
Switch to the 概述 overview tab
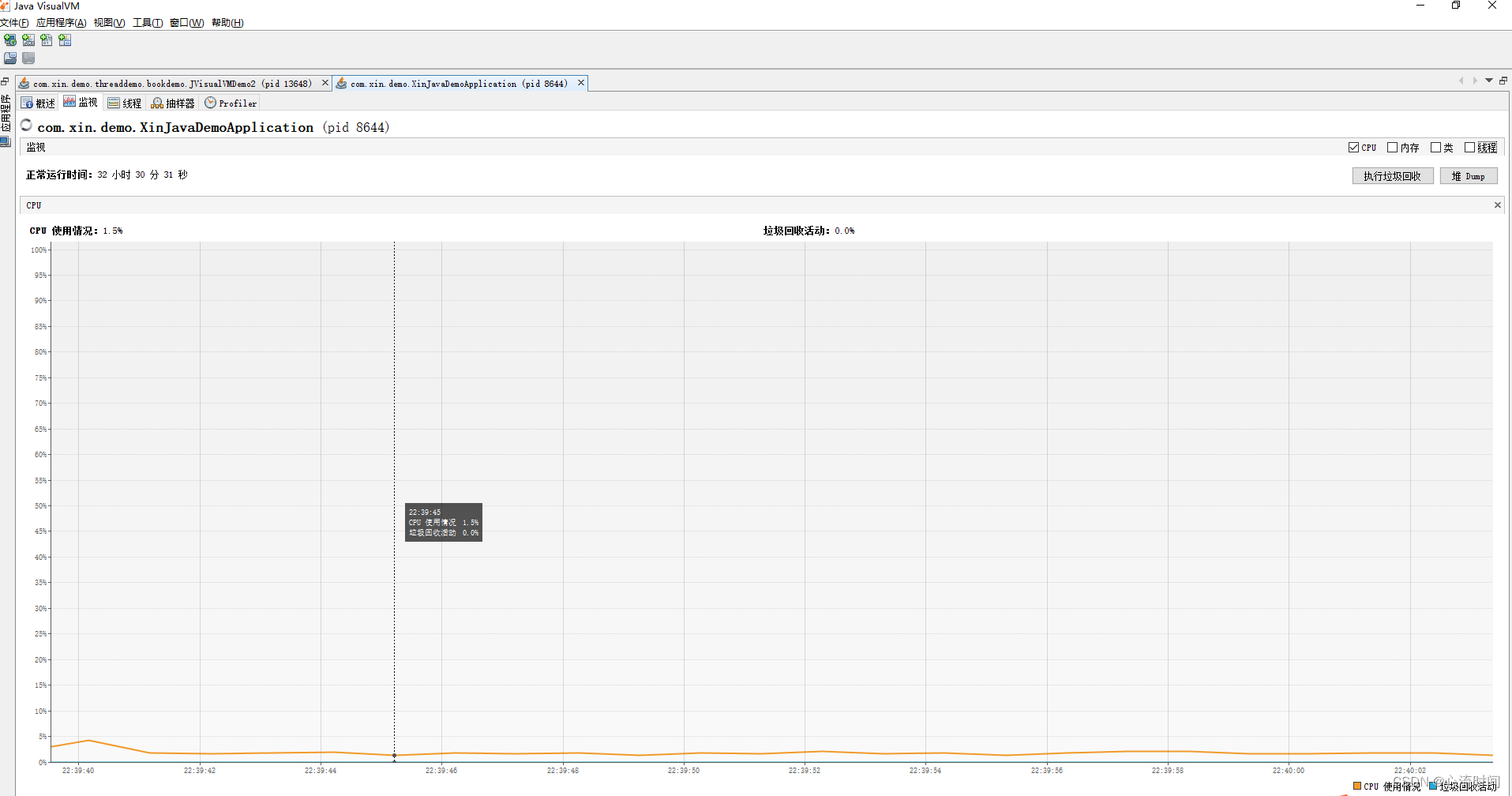pyautogui.click(x=38, y=103)
